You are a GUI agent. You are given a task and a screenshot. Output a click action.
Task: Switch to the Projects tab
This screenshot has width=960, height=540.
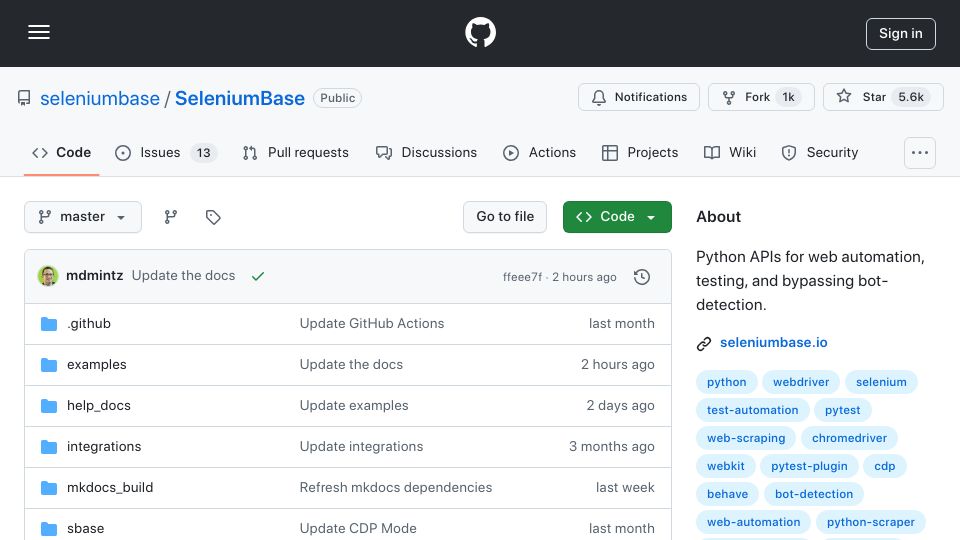[640, 152]
